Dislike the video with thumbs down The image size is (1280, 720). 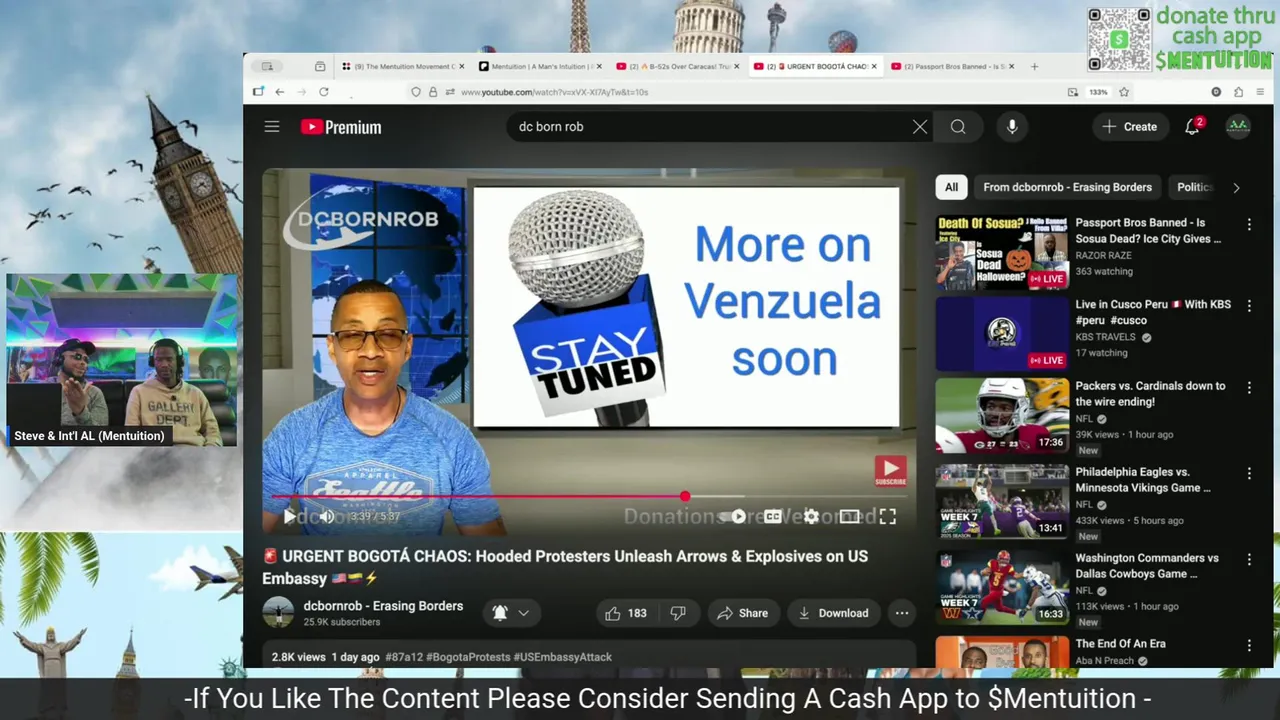pyautogui.click(x=678, y=613)
